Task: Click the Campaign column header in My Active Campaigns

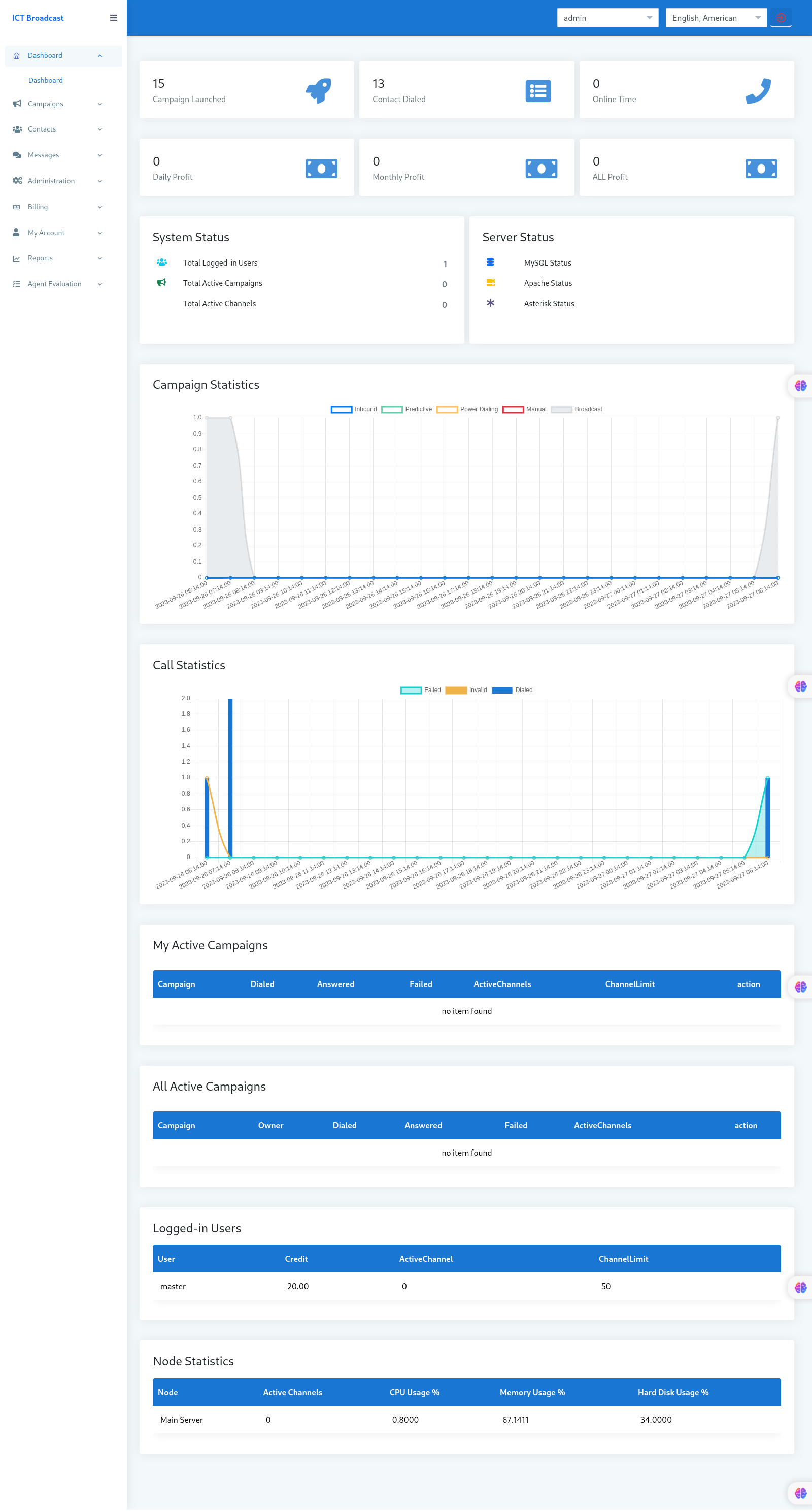Action: pos(176,984)
